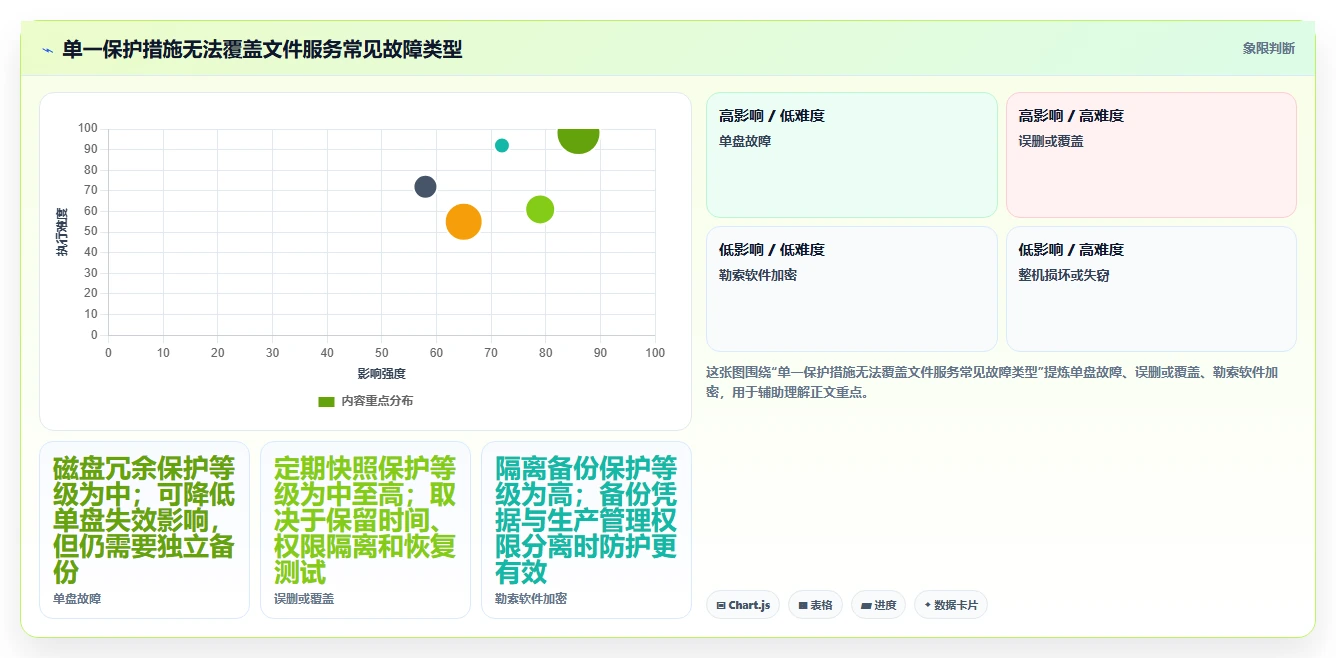Click the 定期快照保护等级为中至高 data card
Screen dimensions: 1336x658
(365, 530)
